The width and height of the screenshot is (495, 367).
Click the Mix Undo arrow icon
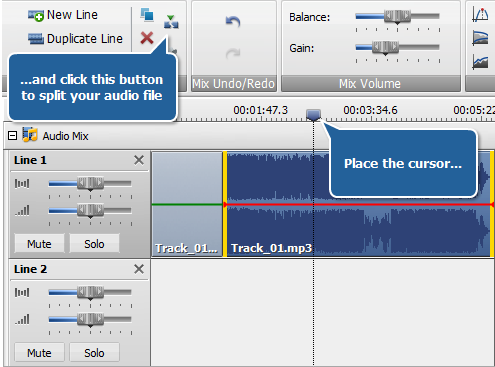tap(233, 22)
